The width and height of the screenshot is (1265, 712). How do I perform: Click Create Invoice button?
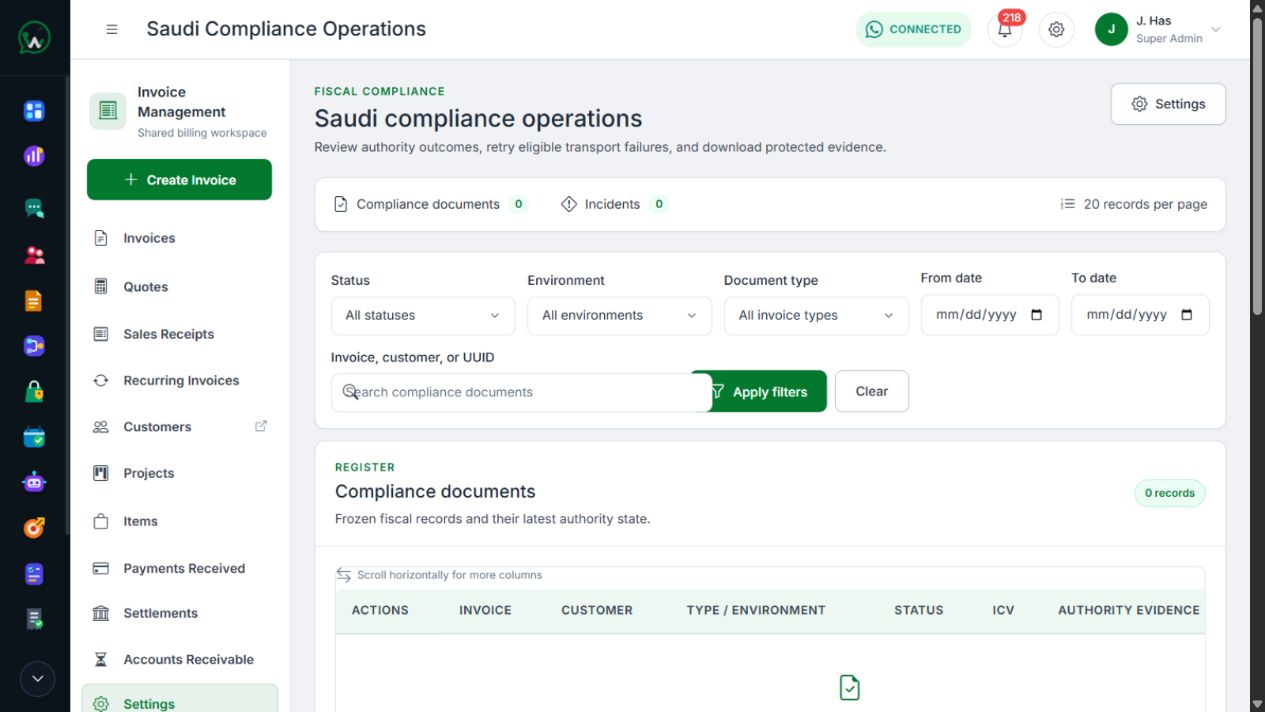pos(179,180)
